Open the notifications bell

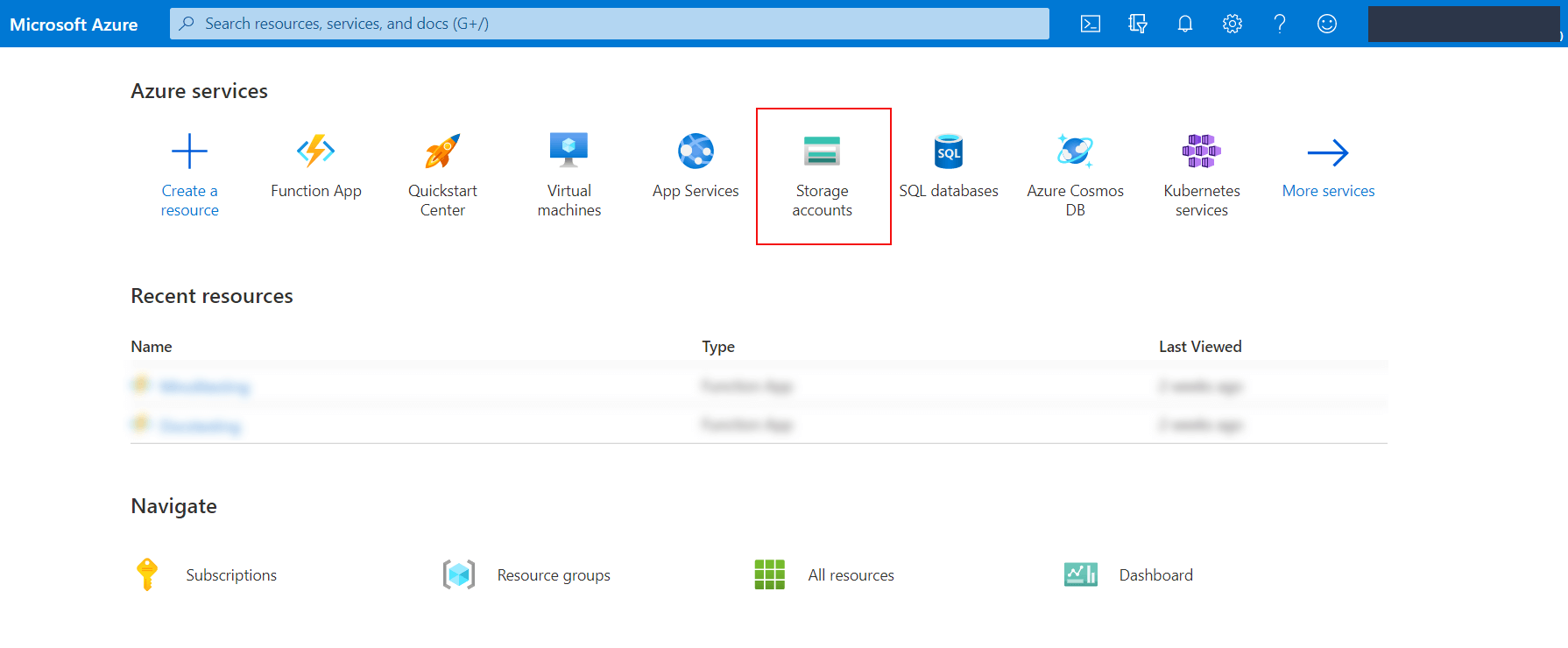pyautogui.click(x=1185, y=24)
